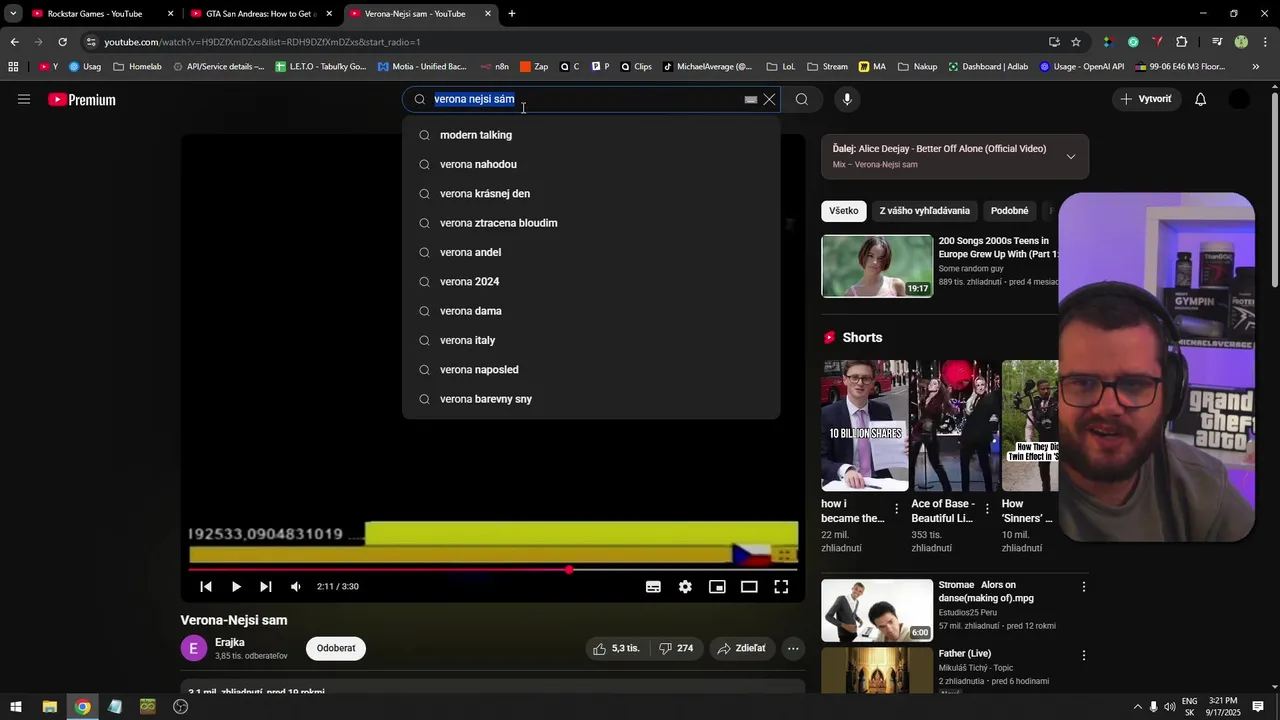Viewport: 1280px width, 720px height.
Task: Open the Father (Live) video title
Action: coord(964,653)
